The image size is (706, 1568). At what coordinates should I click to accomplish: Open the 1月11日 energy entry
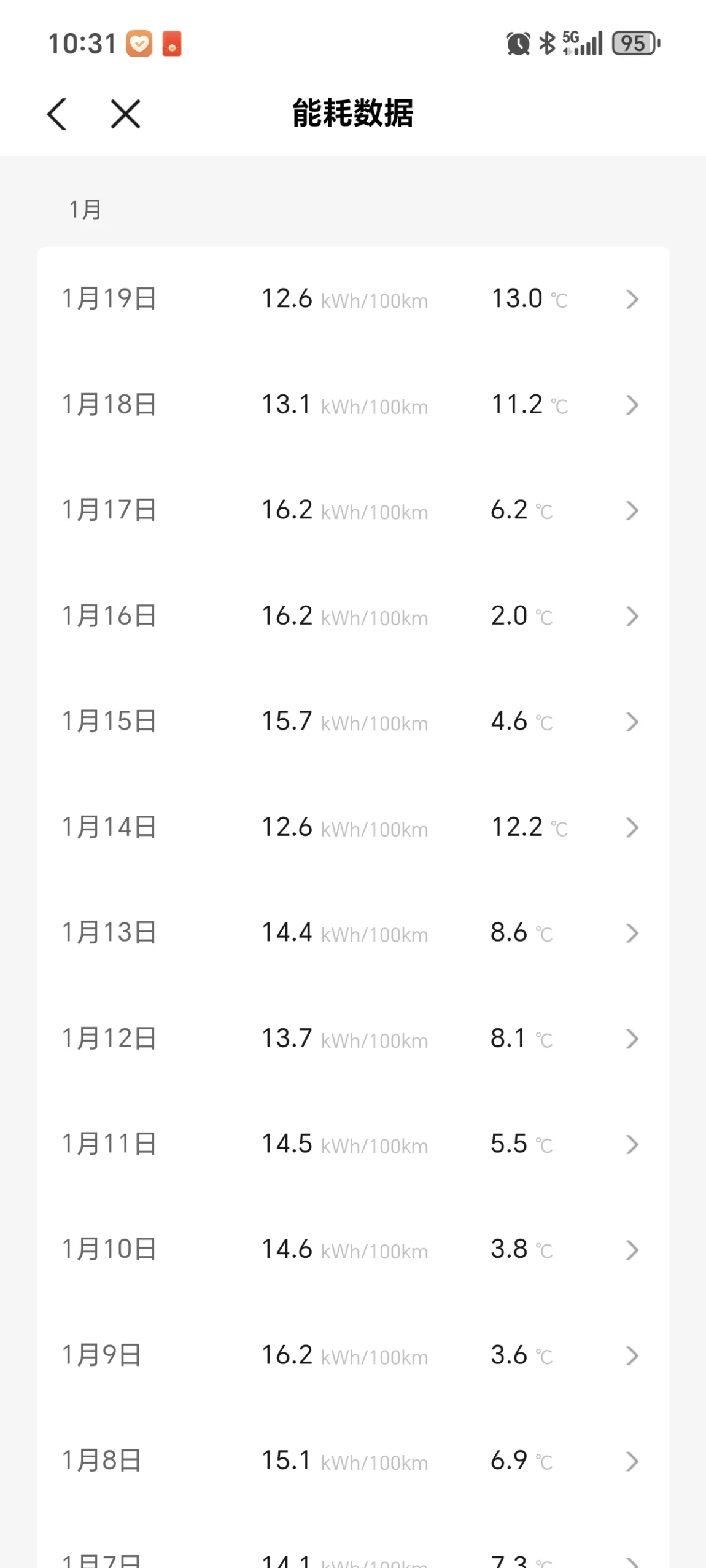[x=353, y=1144]
